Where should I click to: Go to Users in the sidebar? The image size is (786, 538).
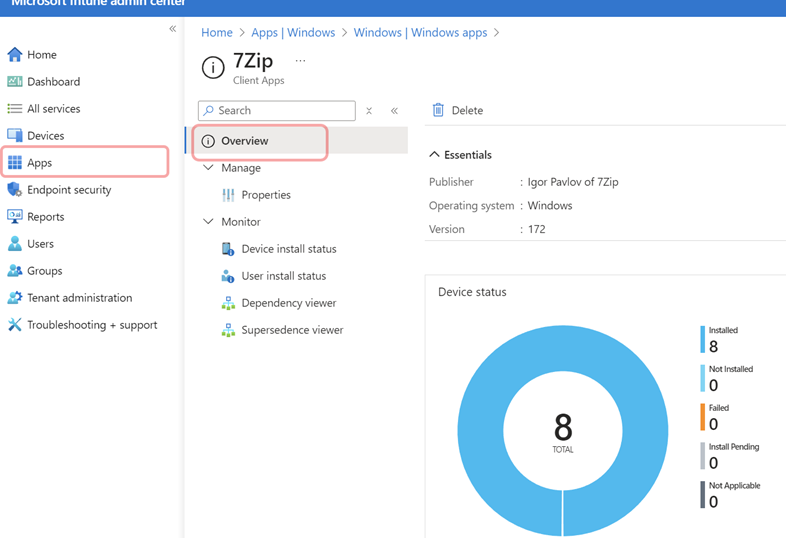tap(40, 244)
